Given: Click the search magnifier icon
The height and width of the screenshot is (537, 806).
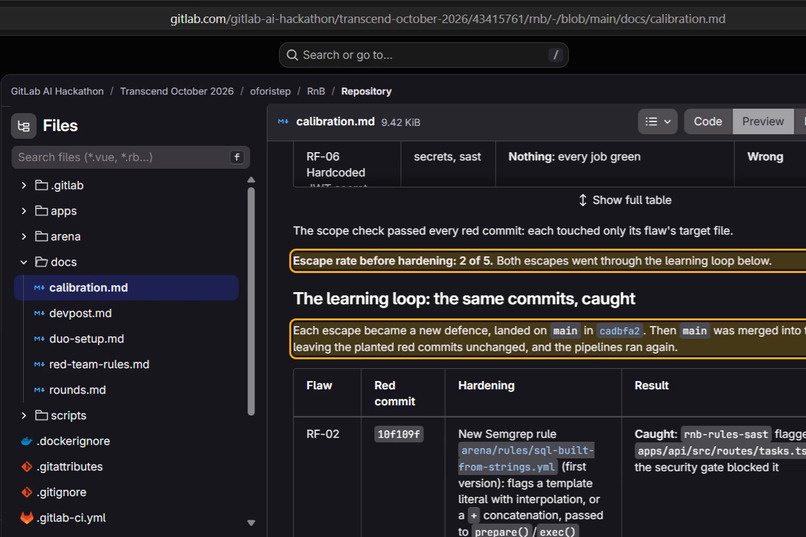Looking at the screenshot, I should 292,55.
